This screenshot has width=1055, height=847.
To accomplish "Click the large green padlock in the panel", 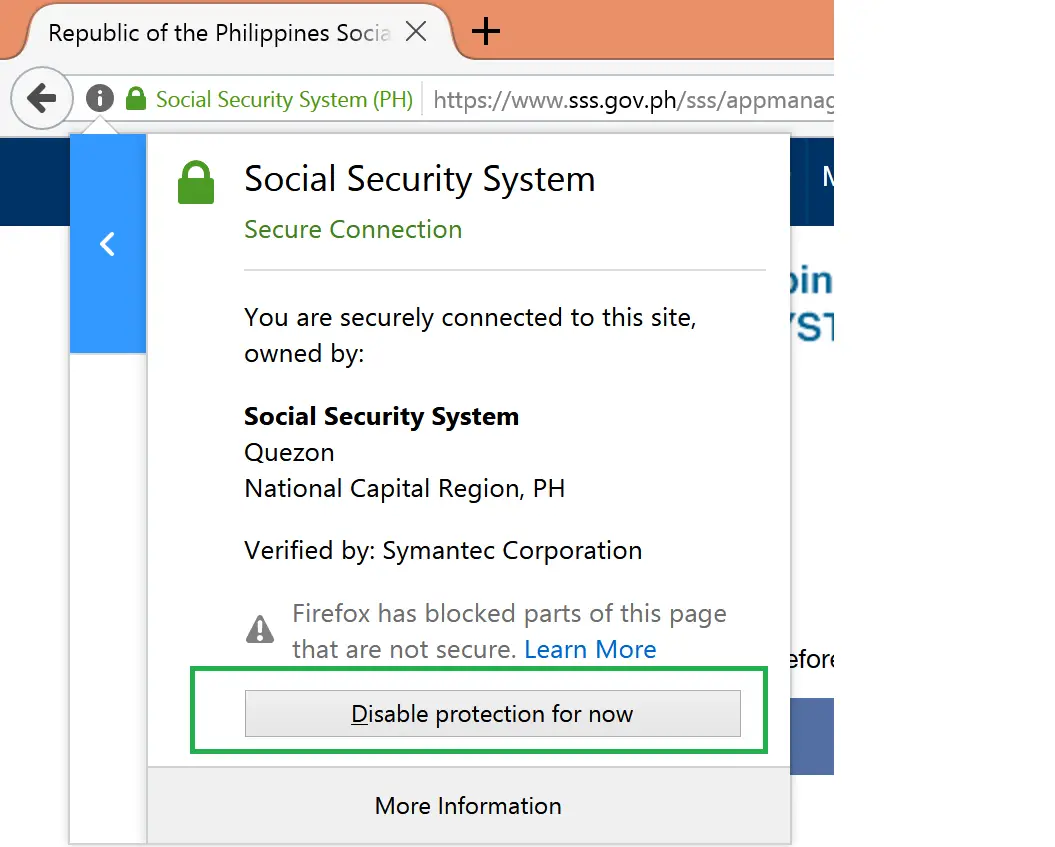I will pyautogui.click(x=196, y=182).
